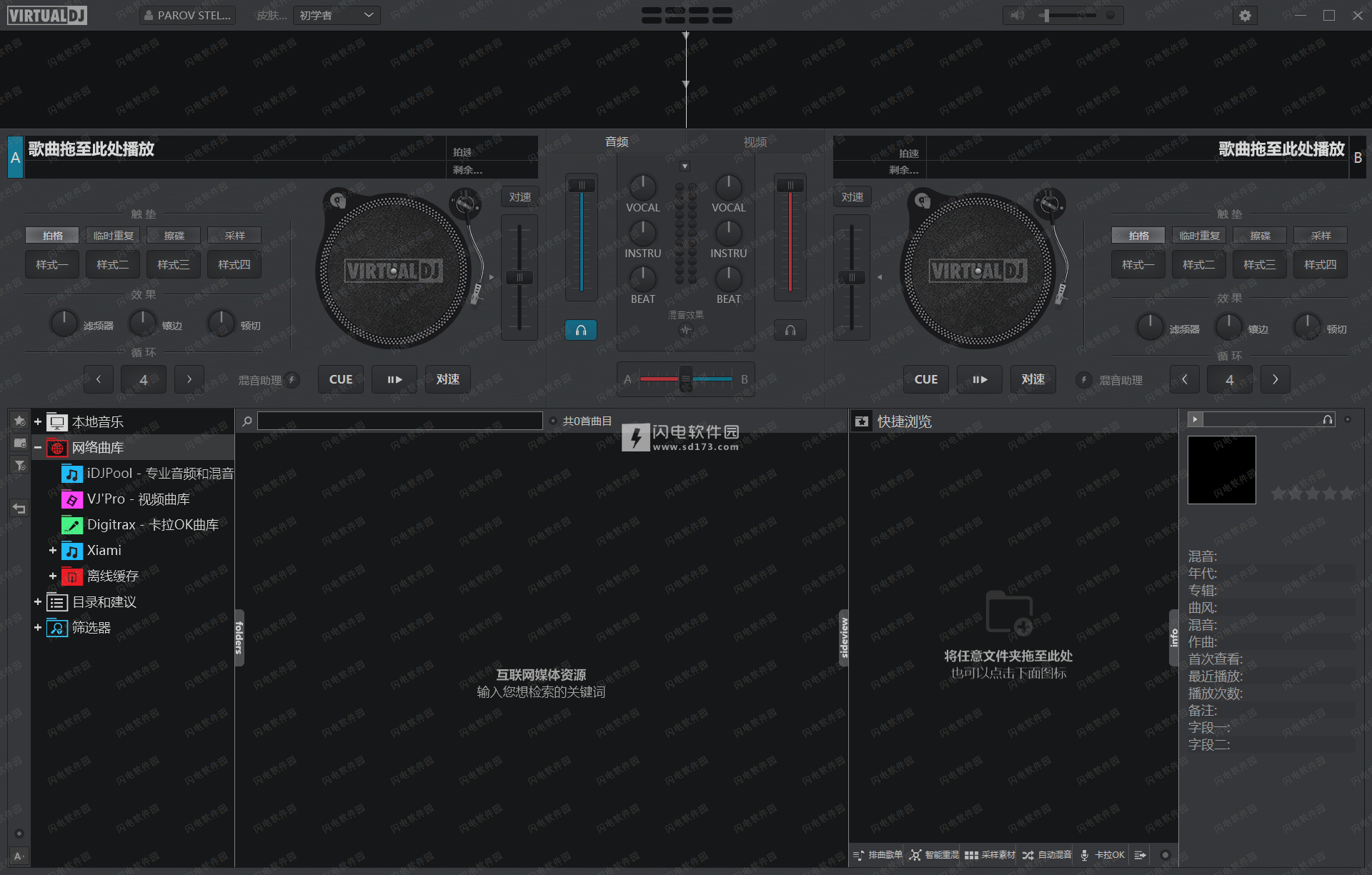Click the add filter folder icon
The image size is (1372, 875).
[19, 466]
